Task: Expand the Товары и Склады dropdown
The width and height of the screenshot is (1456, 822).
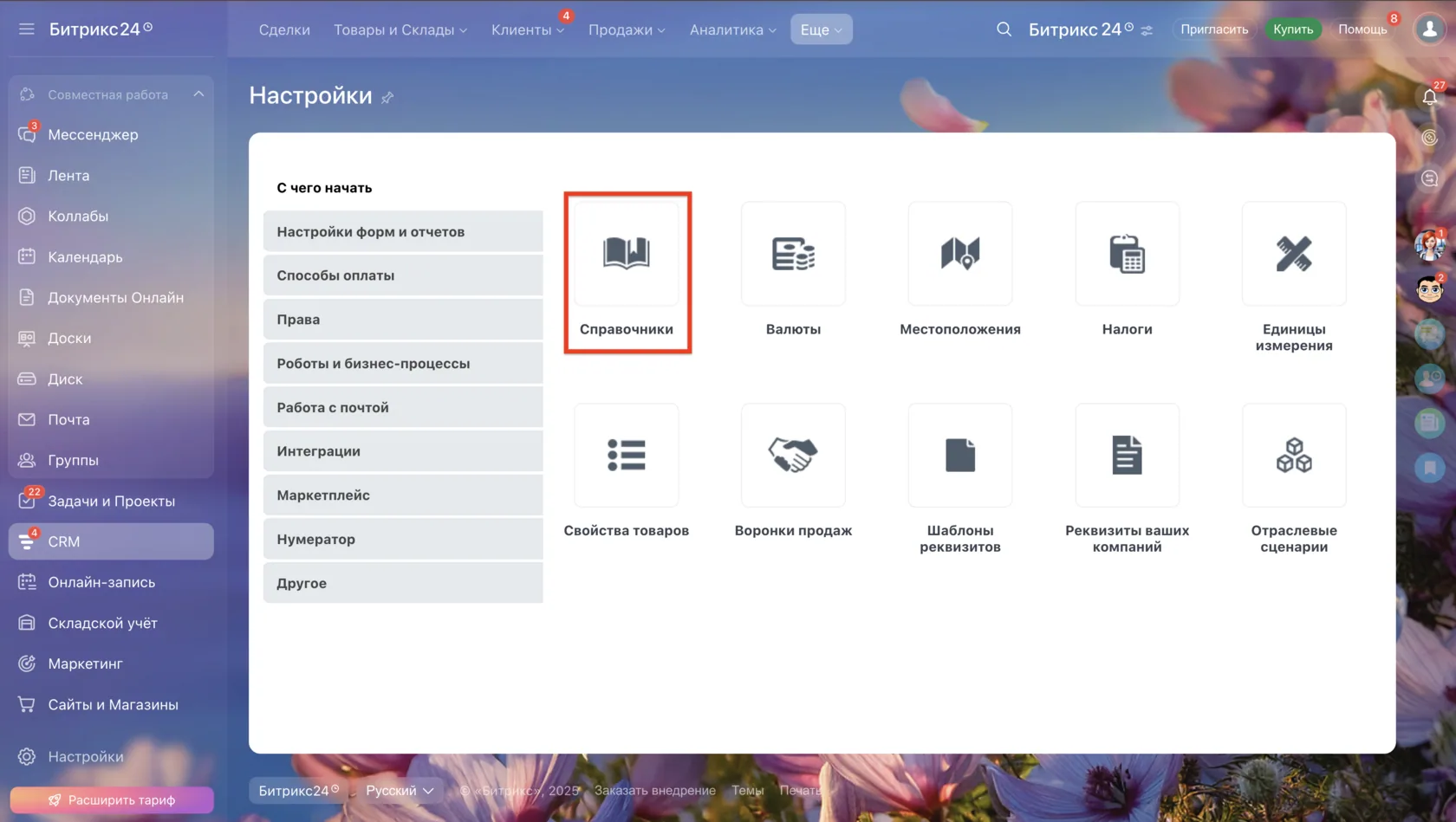Action: point(400,29)
